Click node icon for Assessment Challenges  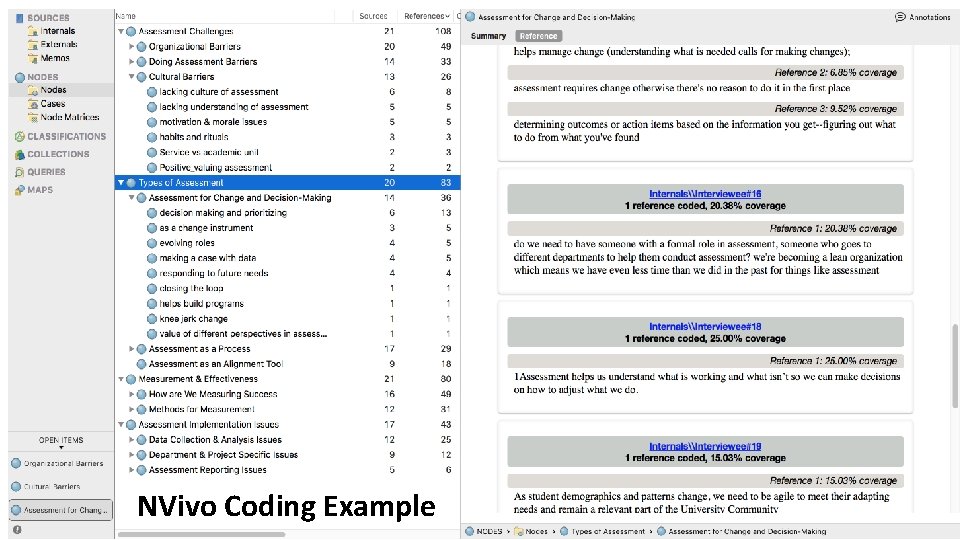click(131, 31)
